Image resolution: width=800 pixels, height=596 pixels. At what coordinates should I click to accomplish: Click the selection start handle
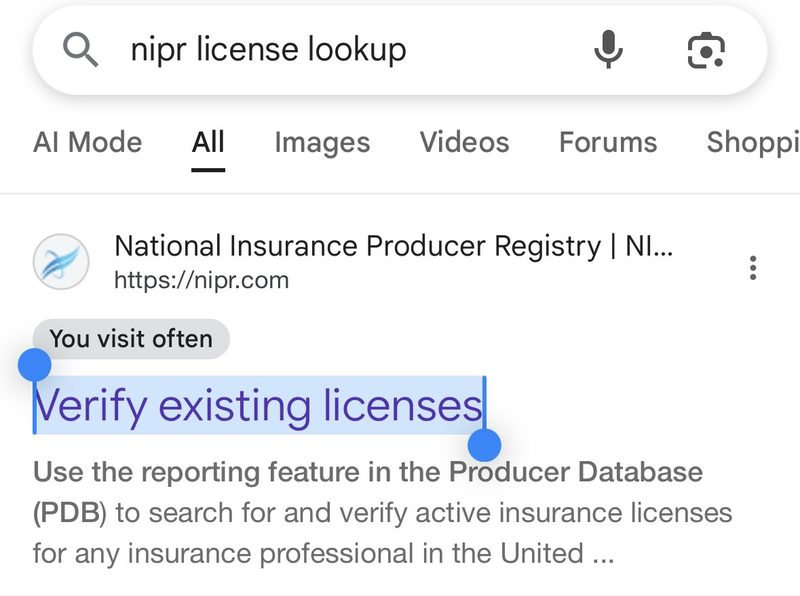(x=34, y=365)
